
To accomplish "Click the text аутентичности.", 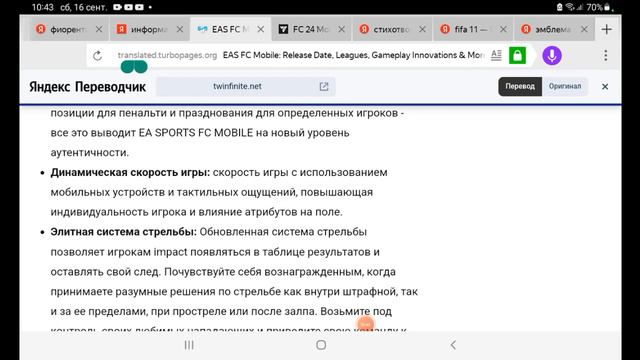I will (90, 153).
